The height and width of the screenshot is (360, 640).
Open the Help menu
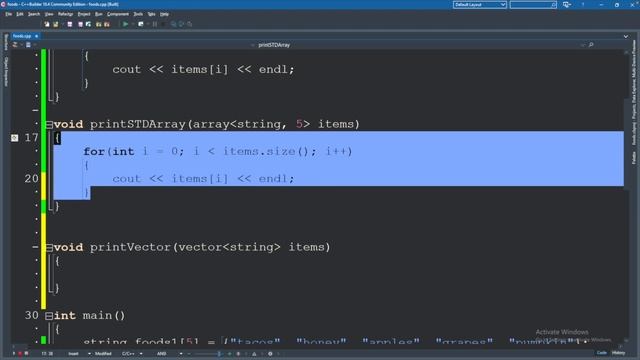164,14
